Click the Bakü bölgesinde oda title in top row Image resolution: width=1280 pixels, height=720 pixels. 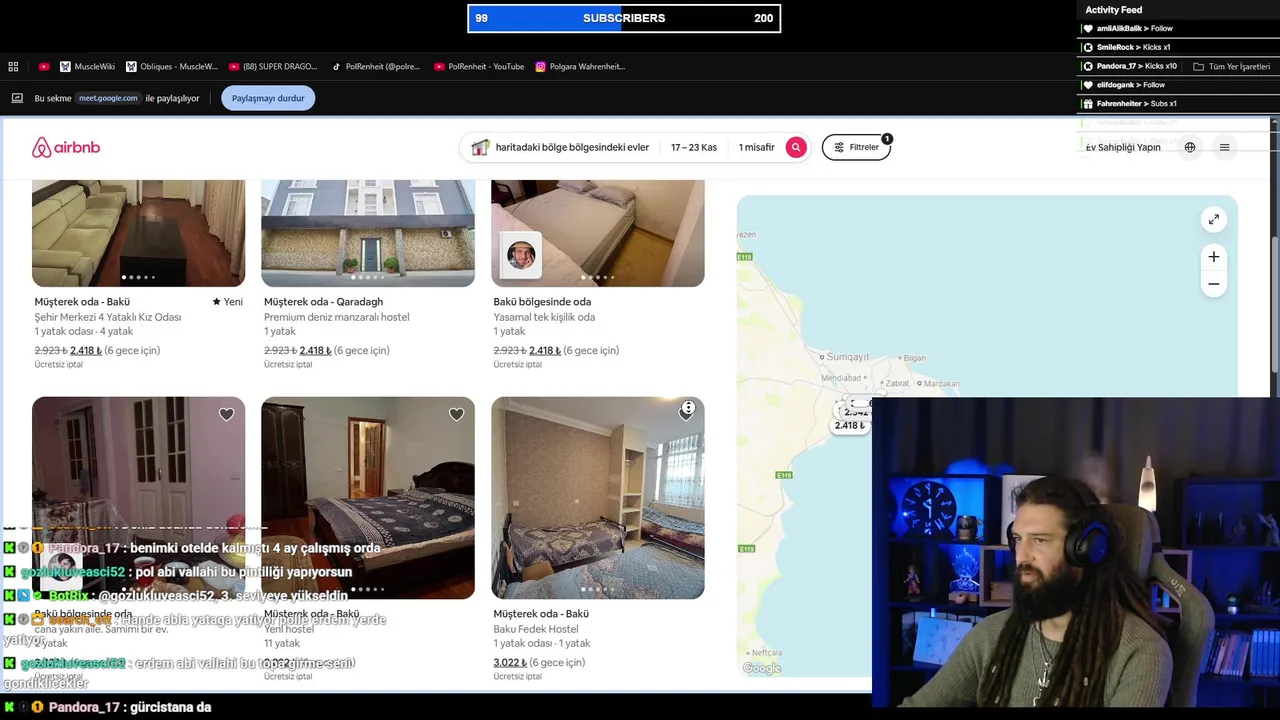[542, 302]
